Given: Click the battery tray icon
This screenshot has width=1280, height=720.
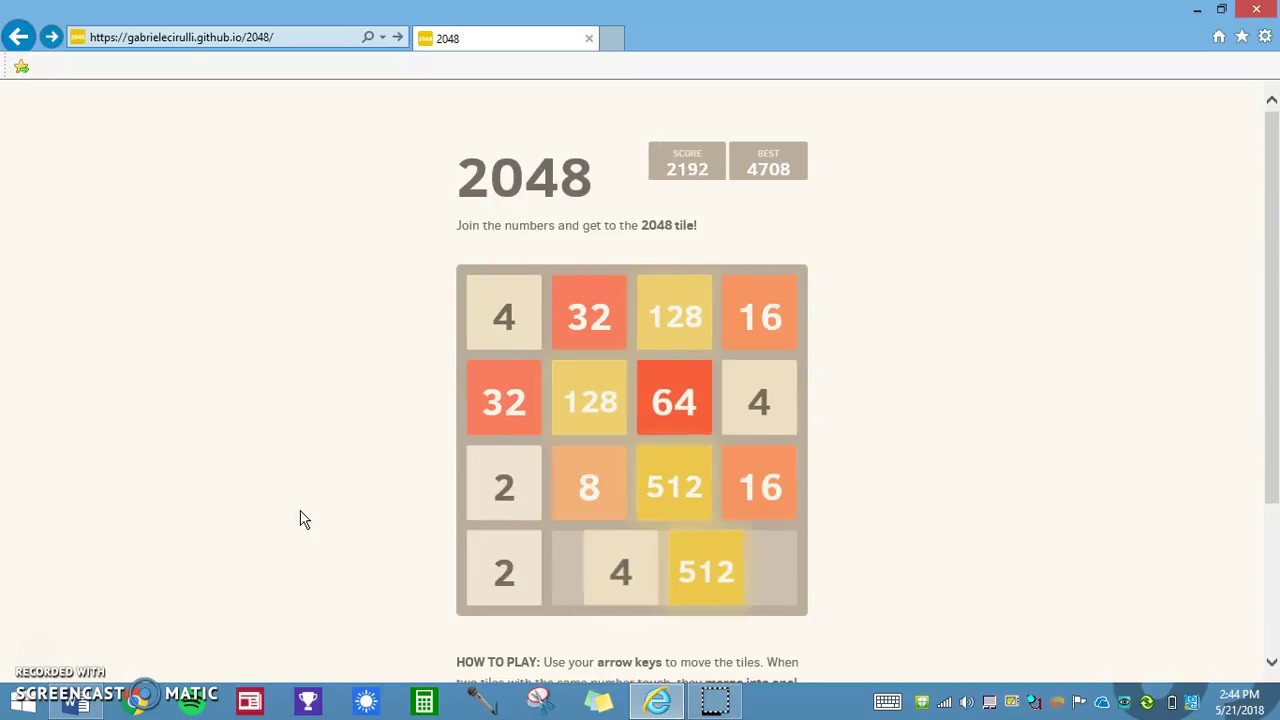Looking at the screenshot, I should click(1172, 702).
